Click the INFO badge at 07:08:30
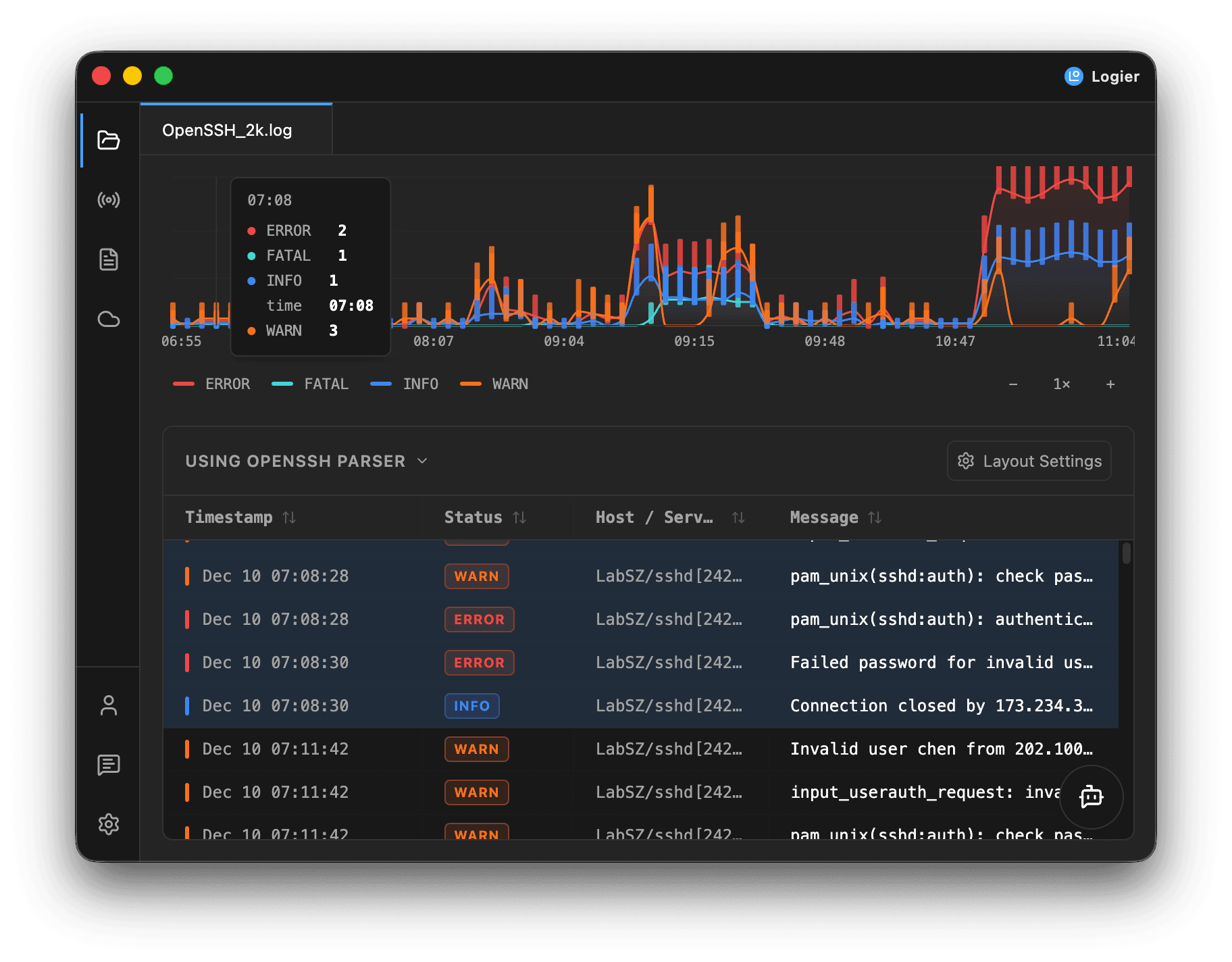The width and height of the screenshot is (1232, 962). pos(471,706)
